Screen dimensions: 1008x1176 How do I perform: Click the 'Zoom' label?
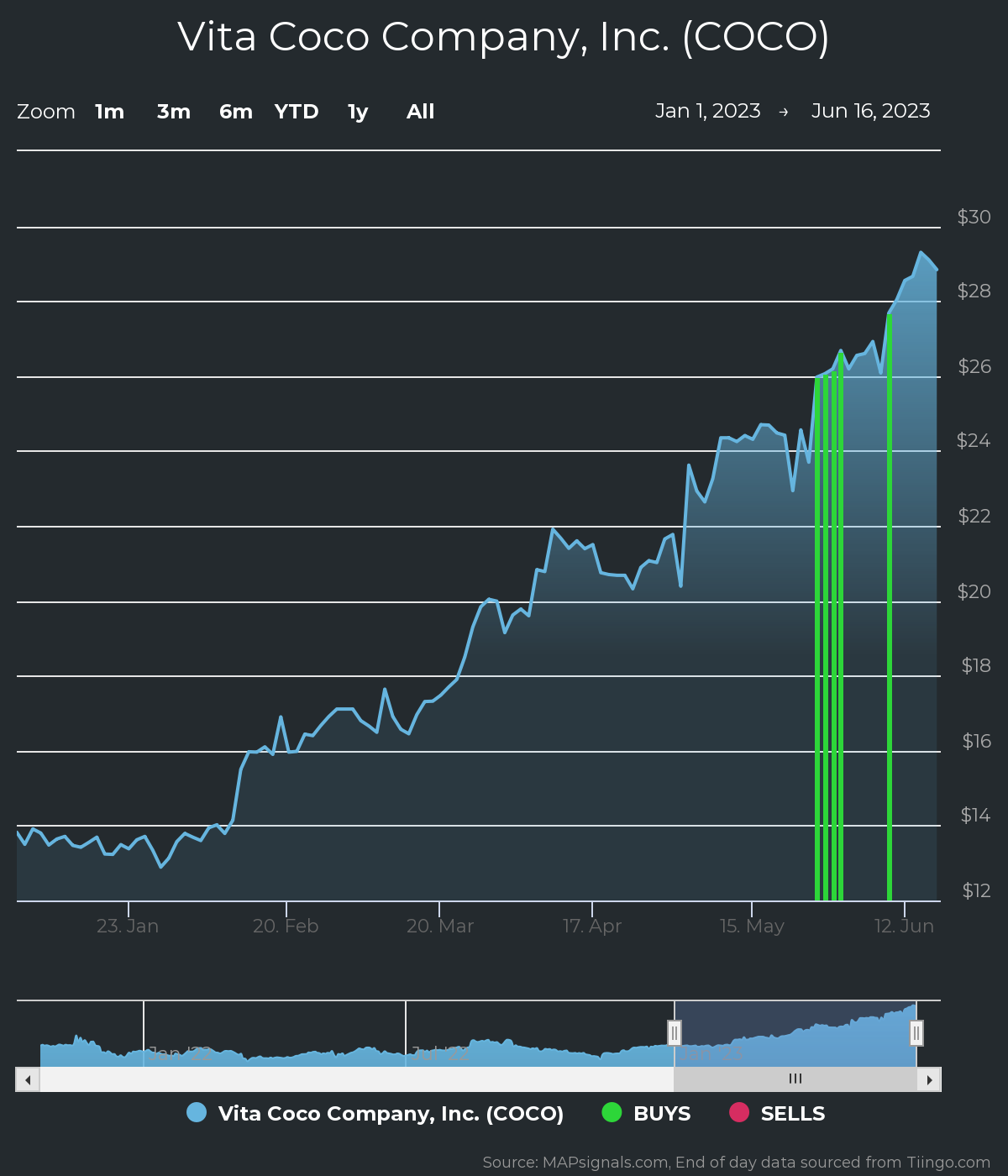coord(46,112)
